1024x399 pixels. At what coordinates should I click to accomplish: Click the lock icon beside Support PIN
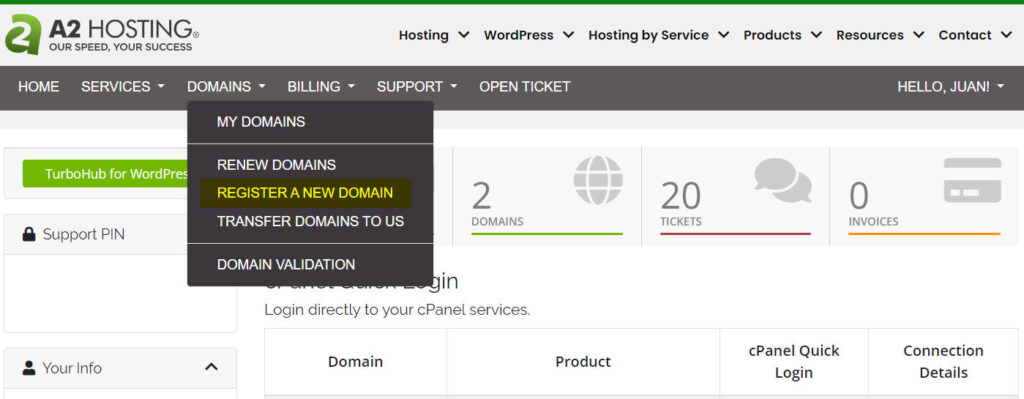click(x=29, y=234)
